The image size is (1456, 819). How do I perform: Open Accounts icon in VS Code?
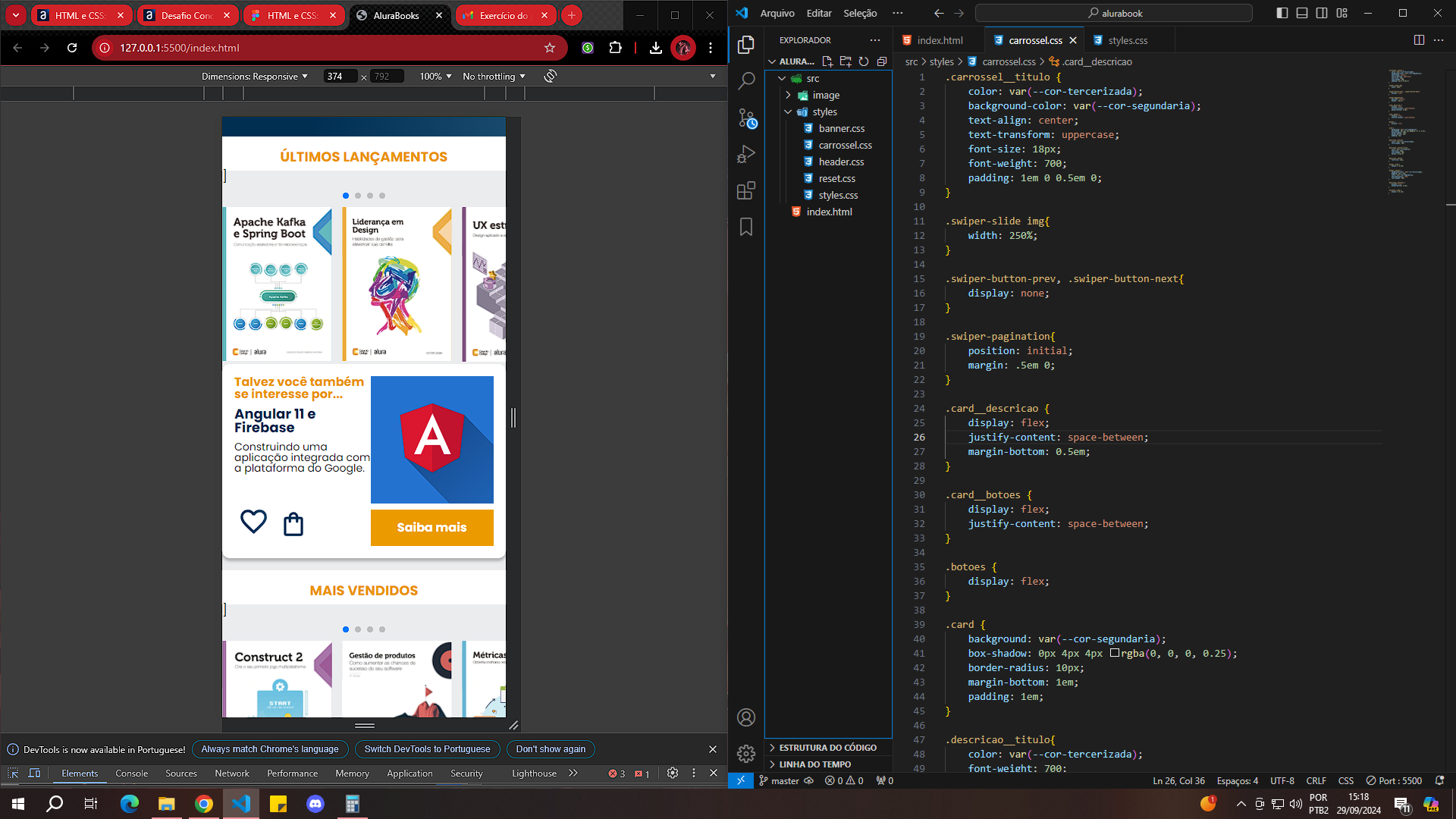[x=746, y=717]
